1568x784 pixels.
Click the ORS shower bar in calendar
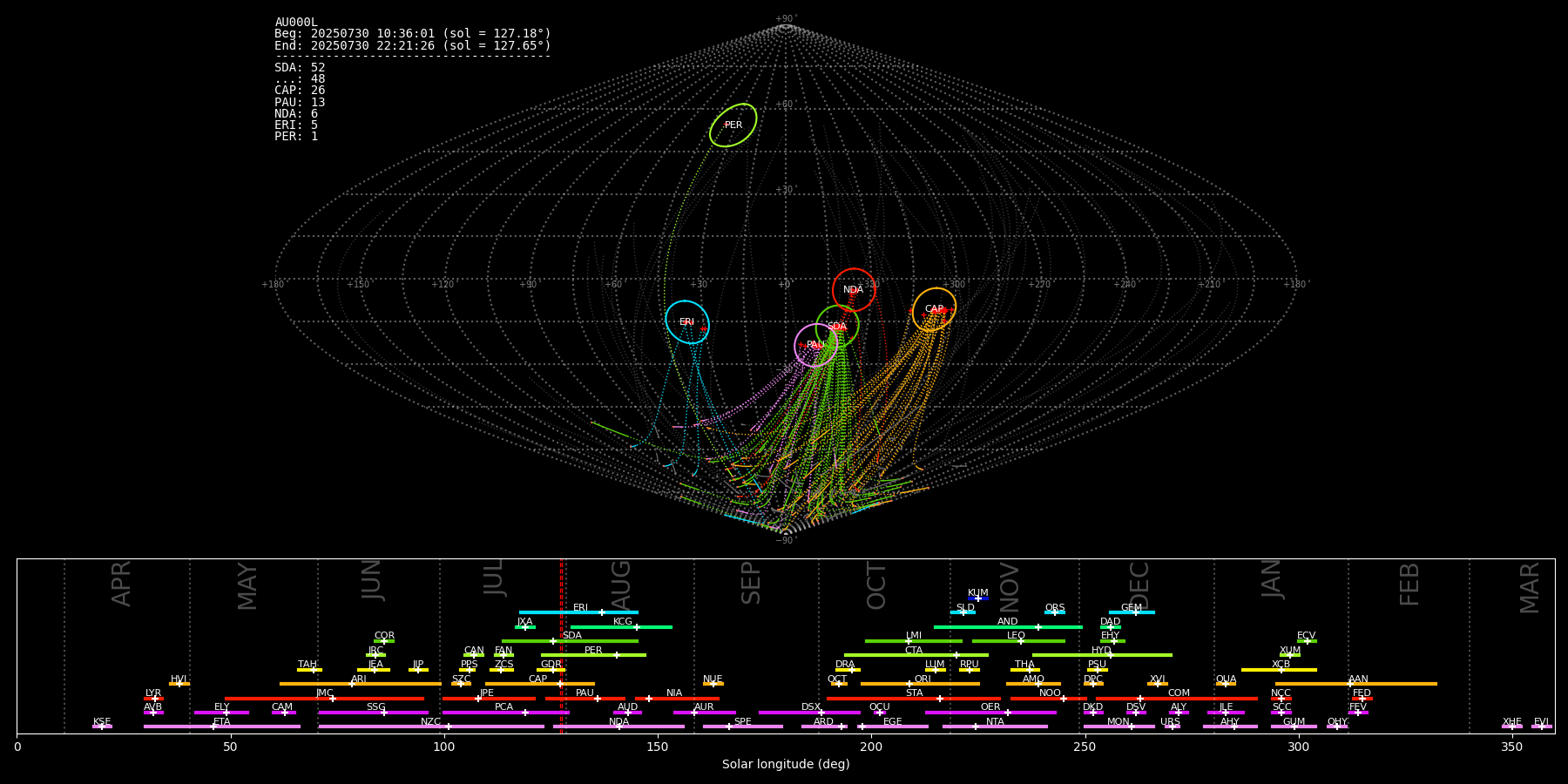coord(1055,612)
